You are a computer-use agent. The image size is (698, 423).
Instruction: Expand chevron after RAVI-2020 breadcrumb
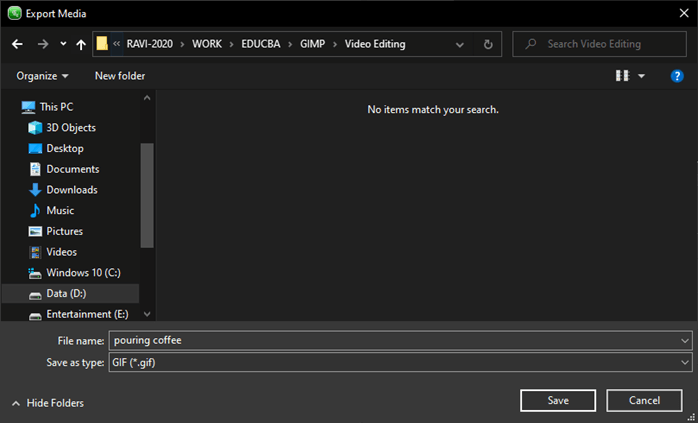click(183, 44)
